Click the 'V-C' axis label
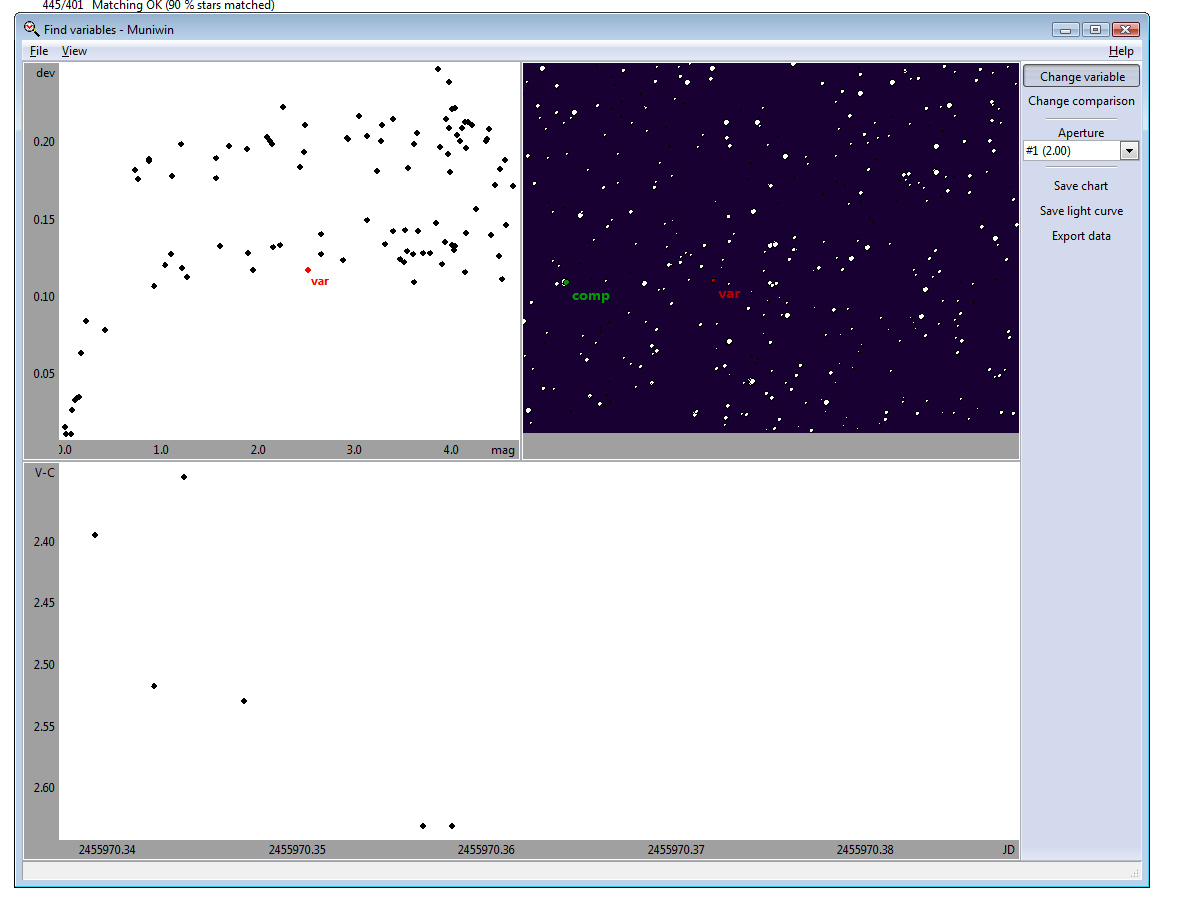 click(x=44, y=473)
